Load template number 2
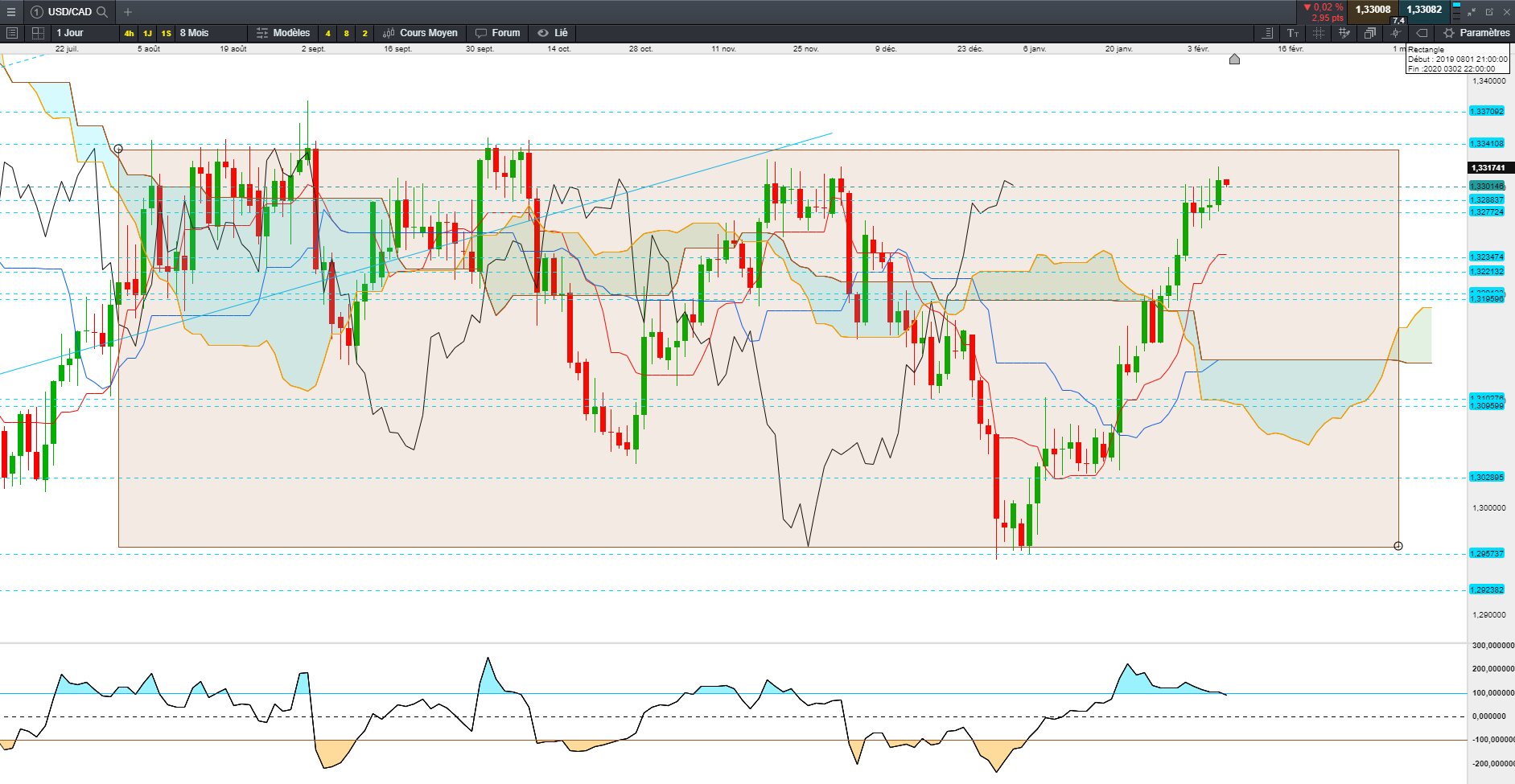This screenshot has width=1515, height=784. pos(364,33)
